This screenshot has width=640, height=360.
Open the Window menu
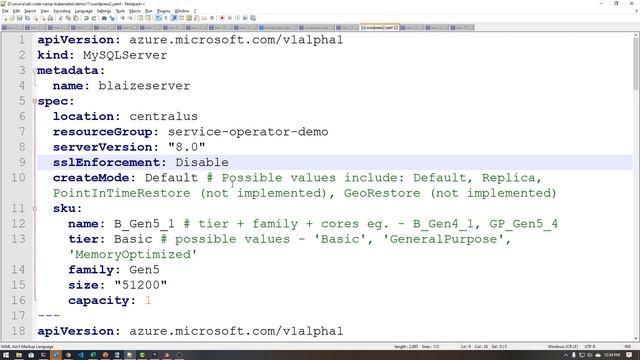coord(182,11)
